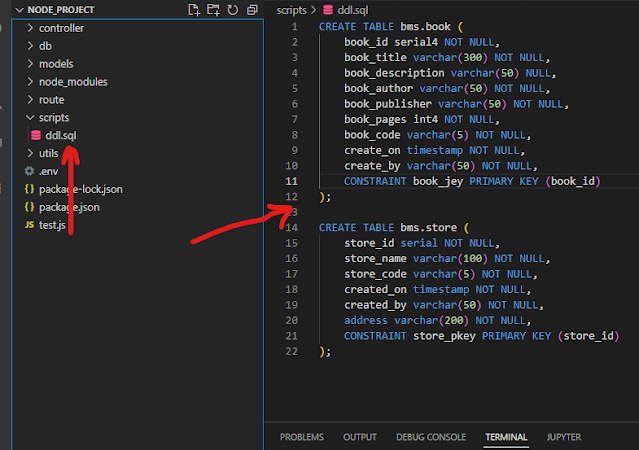Image resolution: width=639 pixels, height=450 pixels.
Task: Click the database icon in the breadcrumb
Action: coord(328,10)
